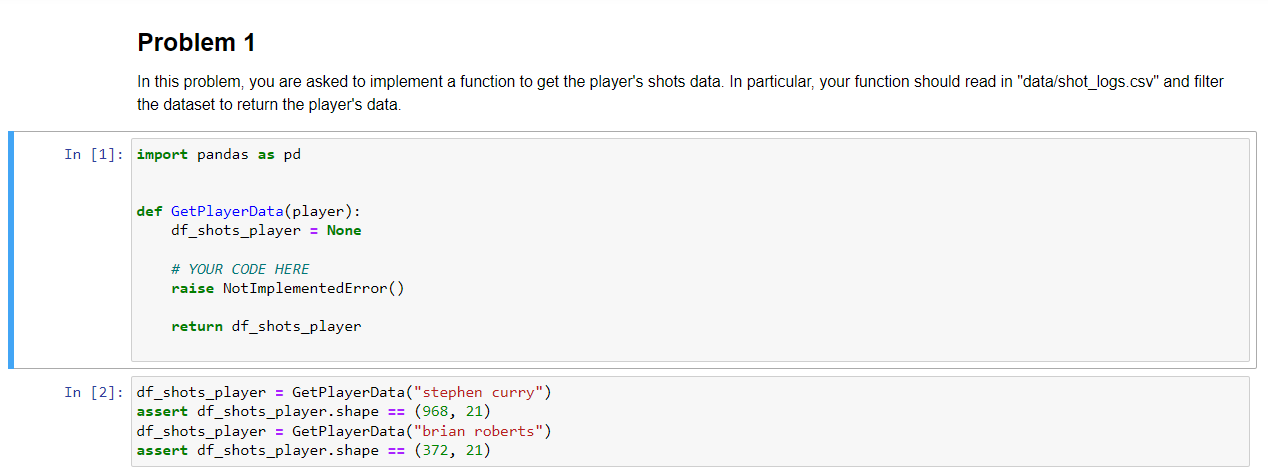1268x475 pixels.
Task: Click the None keyword in first cell
Action: 344,230
